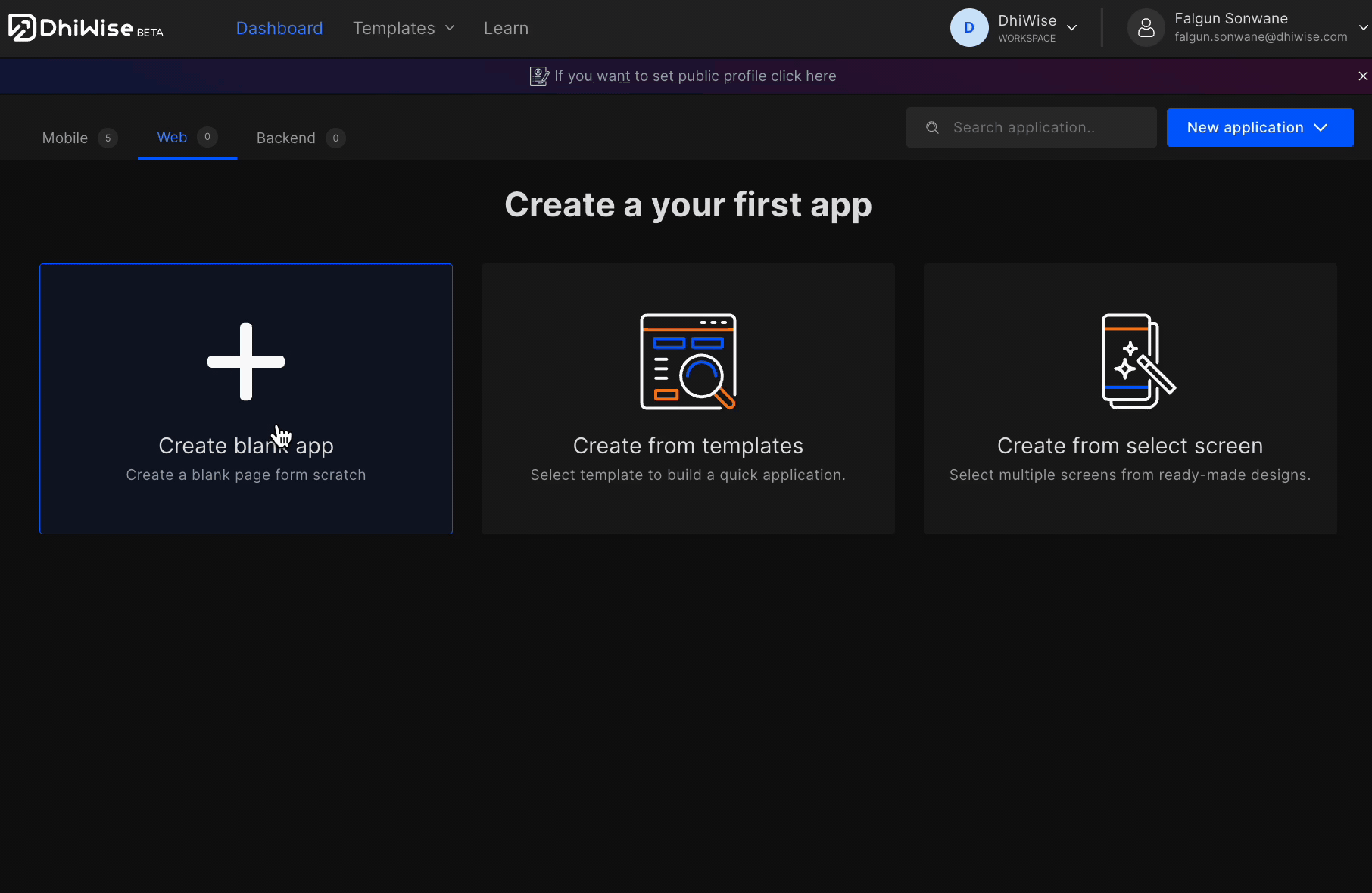
Task: Click the select screen phone wand icon
Action: (x=1138, y=362)
